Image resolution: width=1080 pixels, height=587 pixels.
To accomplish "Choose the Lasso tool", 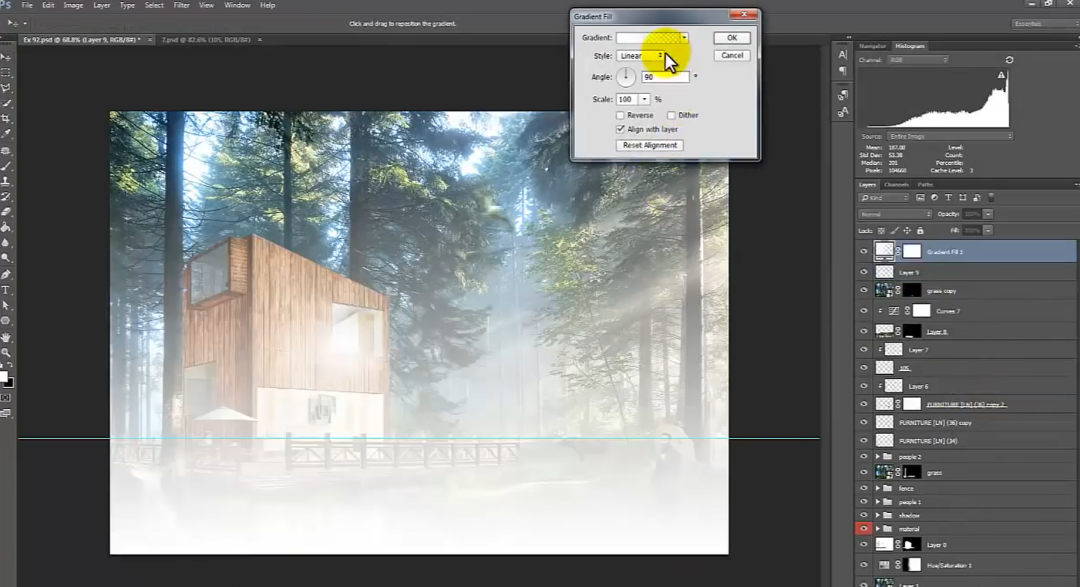I will tap(7, 88).
